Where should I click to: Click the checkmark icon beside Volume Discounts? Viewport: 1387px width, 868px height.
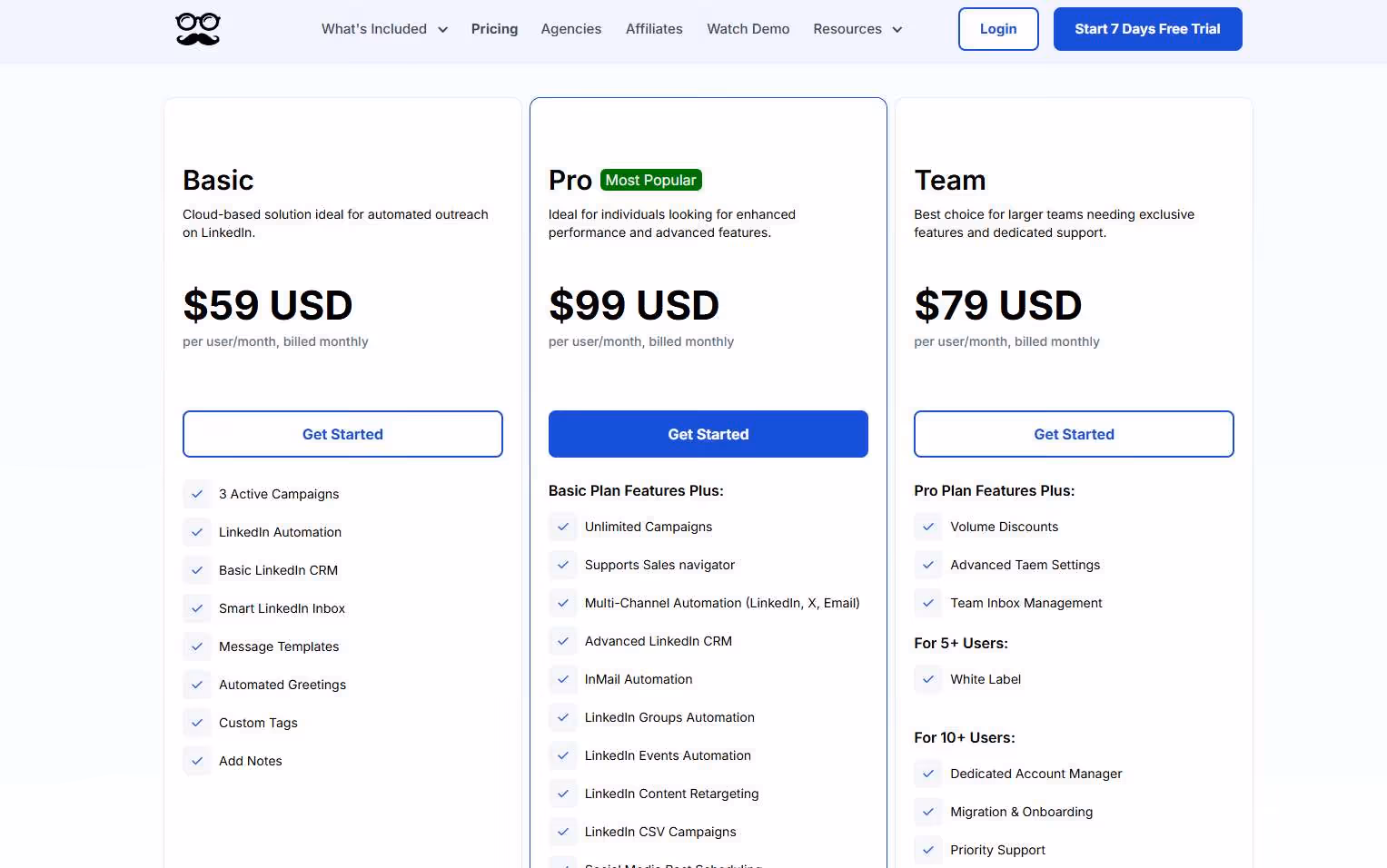pyautogui.click(x=928, y=527)
